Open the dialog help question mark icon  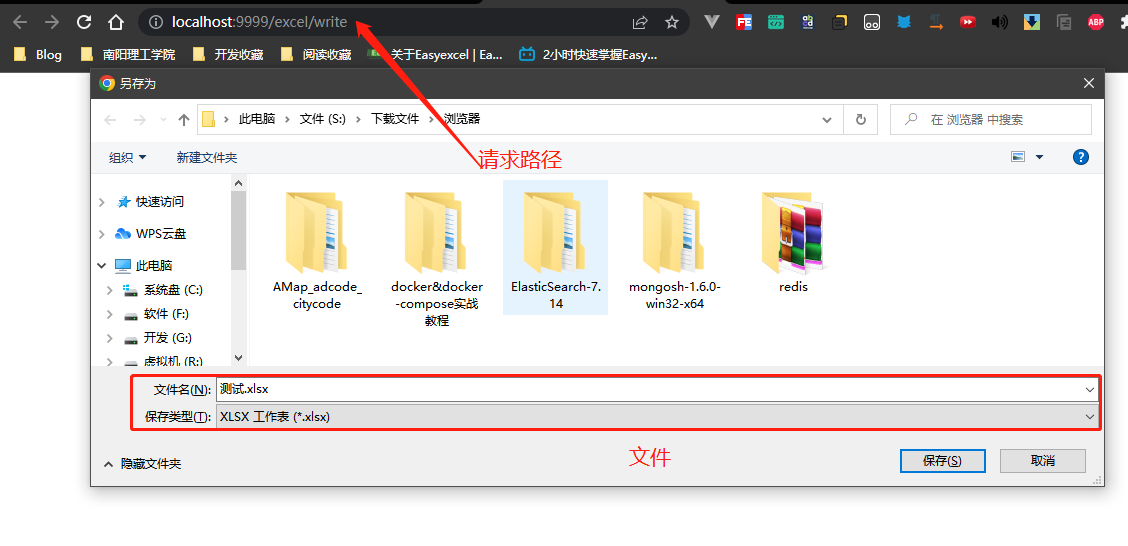click(x=1080, y=157)
